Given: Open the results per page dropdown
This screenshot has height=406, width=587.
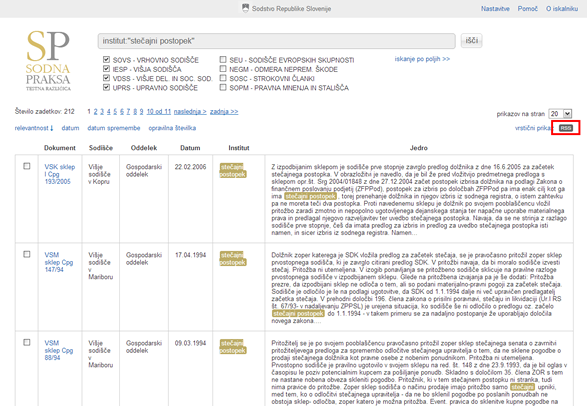Looking at the screenshot, I should (560, 114).
